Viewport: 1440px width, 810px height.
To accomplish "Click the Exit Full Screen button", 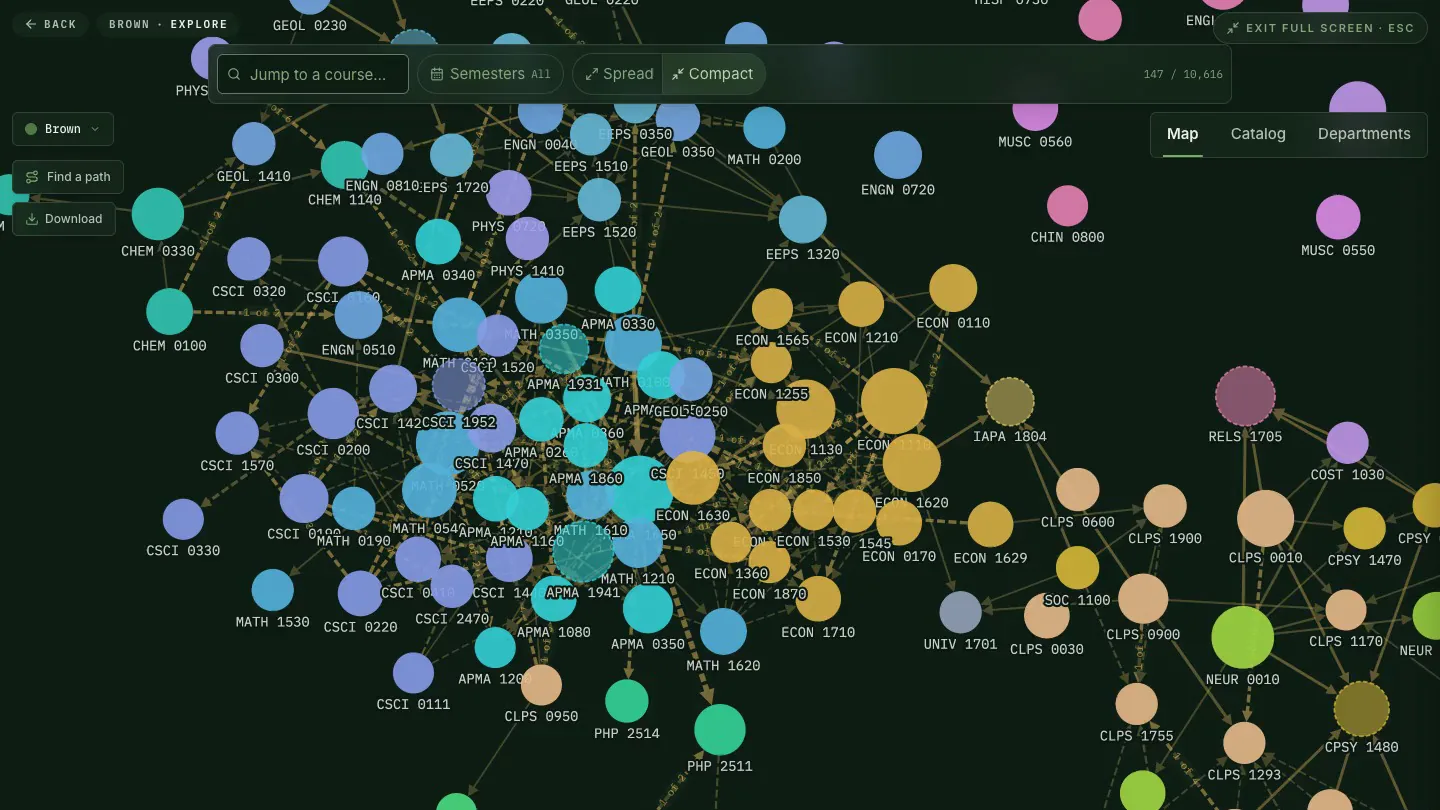I will (x=1320, y=28).
